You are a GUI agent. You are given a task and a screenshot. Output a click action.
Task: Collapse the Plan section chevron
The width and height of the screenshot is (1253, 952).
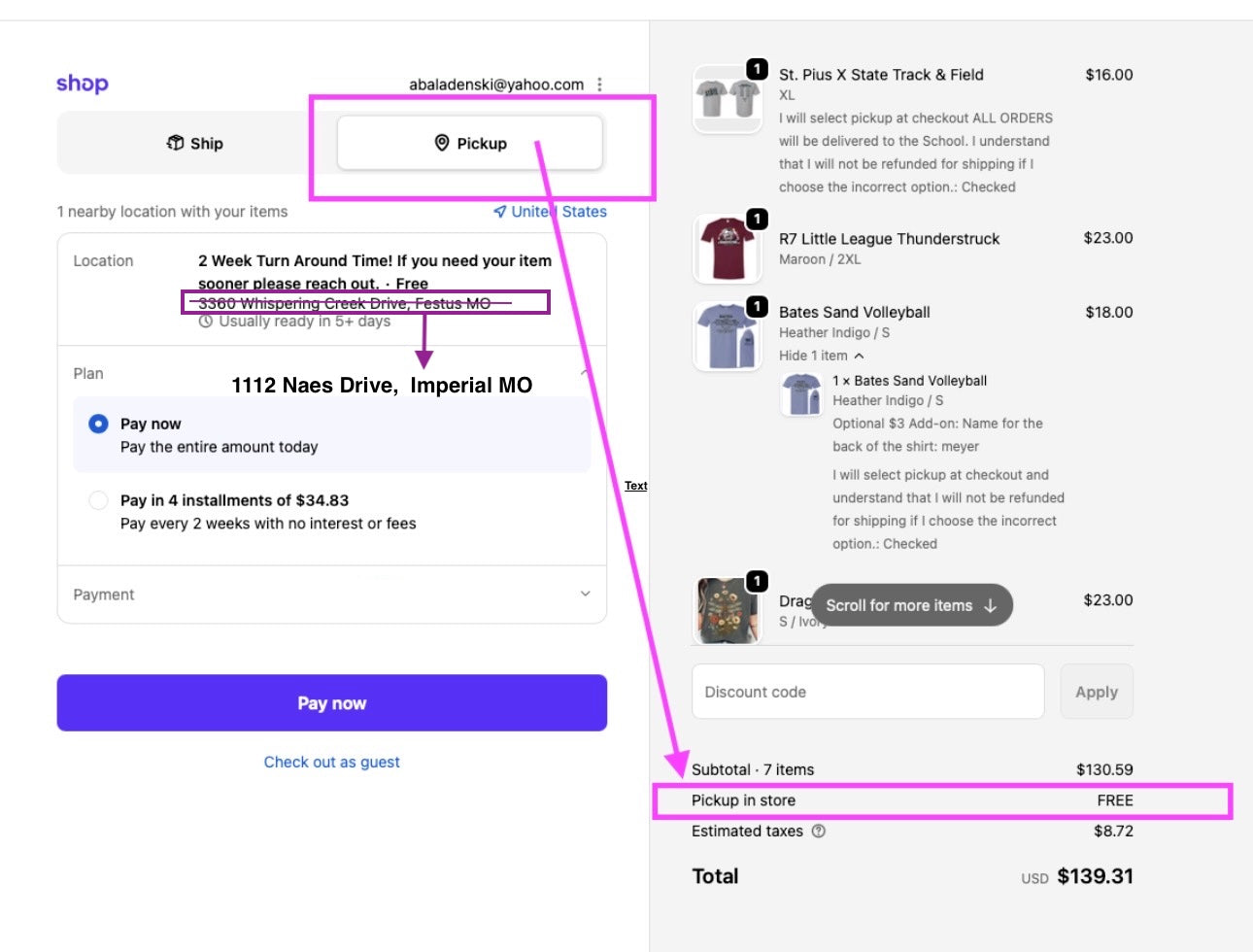(585, 373)
